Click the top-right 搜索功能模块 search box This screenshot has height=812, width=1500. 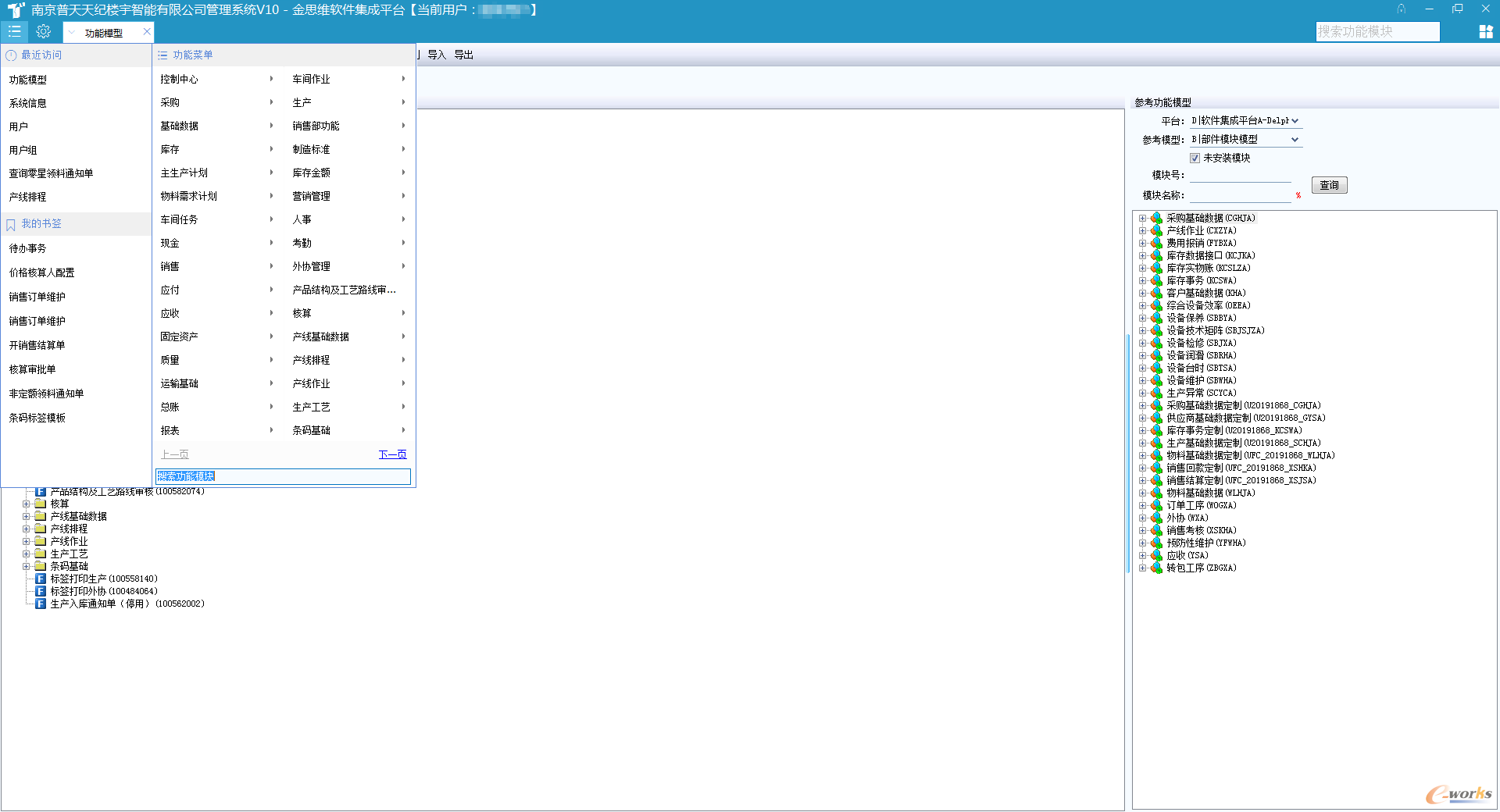tap(1377, 31)
